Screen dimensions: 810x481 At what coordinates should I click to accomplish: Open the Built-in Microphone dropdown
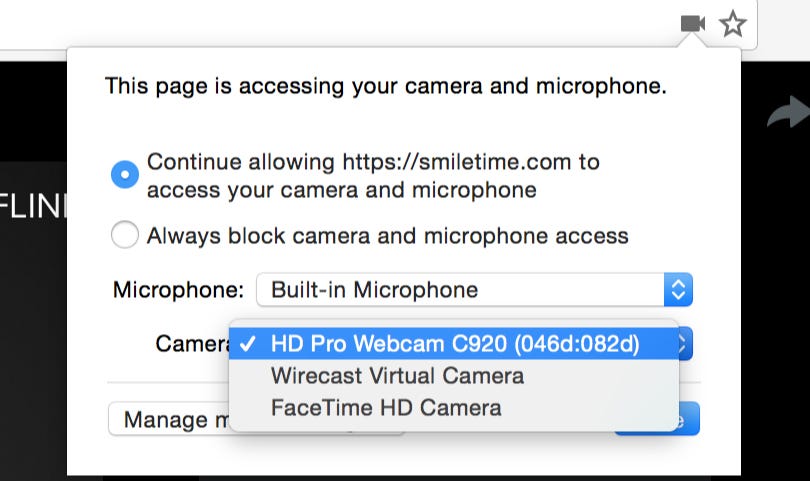click(460, 290)
